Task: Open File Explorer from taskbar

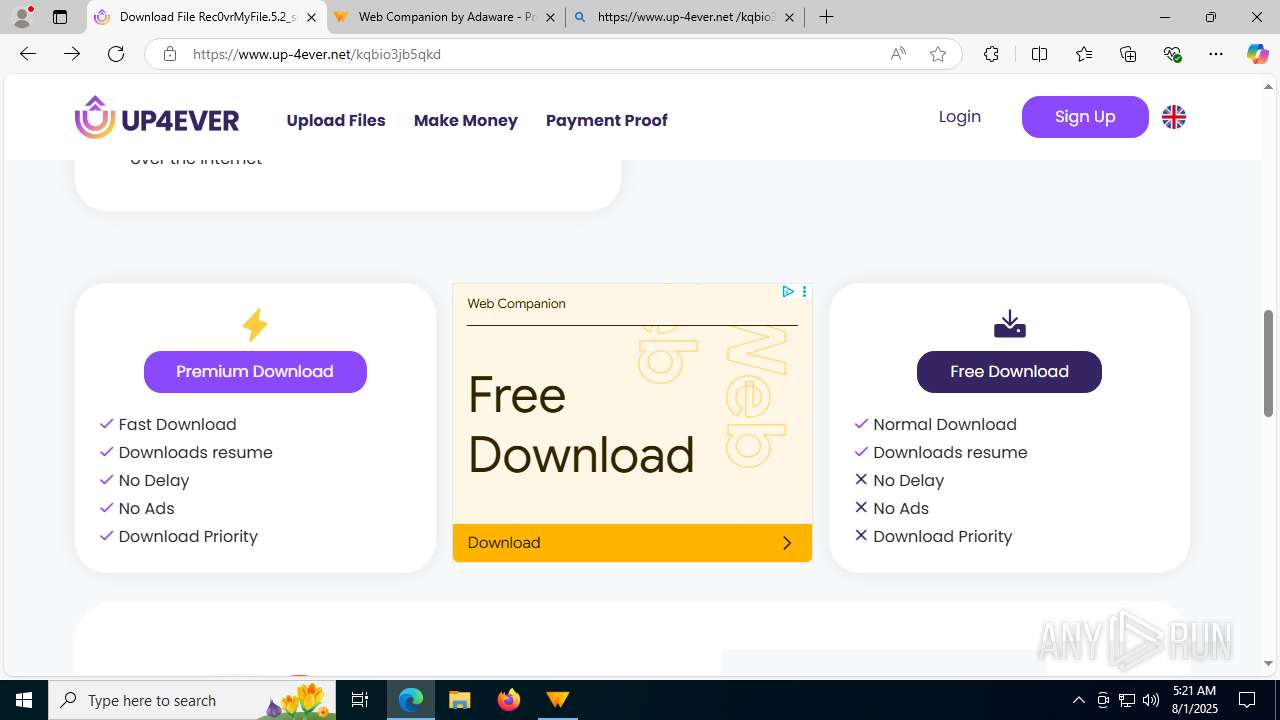Action: pyautogui.click(x=460, y=700)
